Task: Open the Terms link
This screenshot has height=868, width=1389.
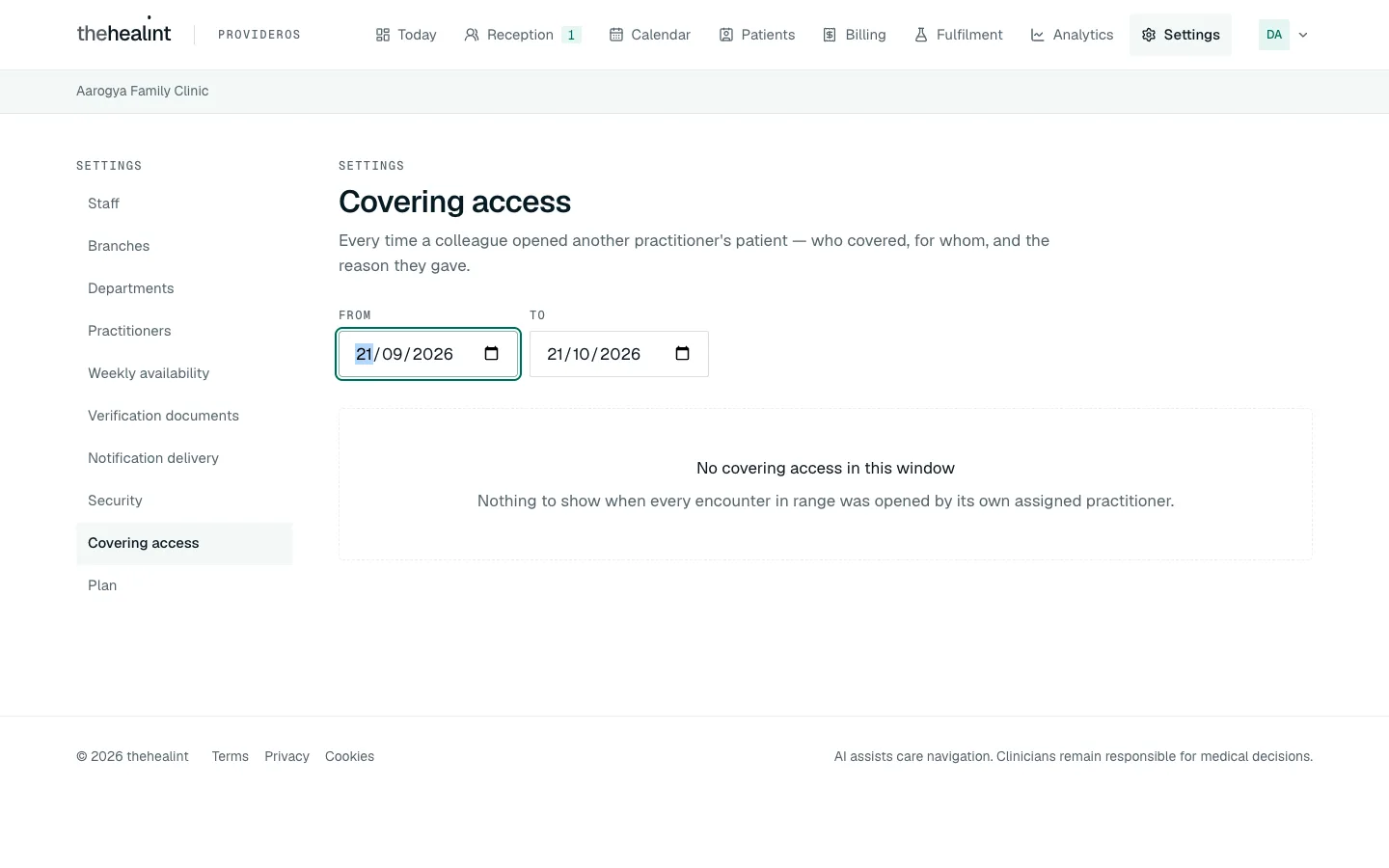Action: [231, 756]
